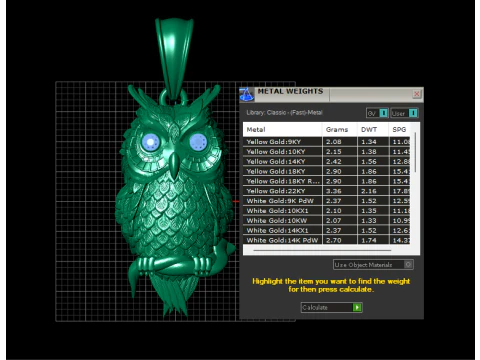Click the 1.38 DWT value

click(x=369, y=152)
